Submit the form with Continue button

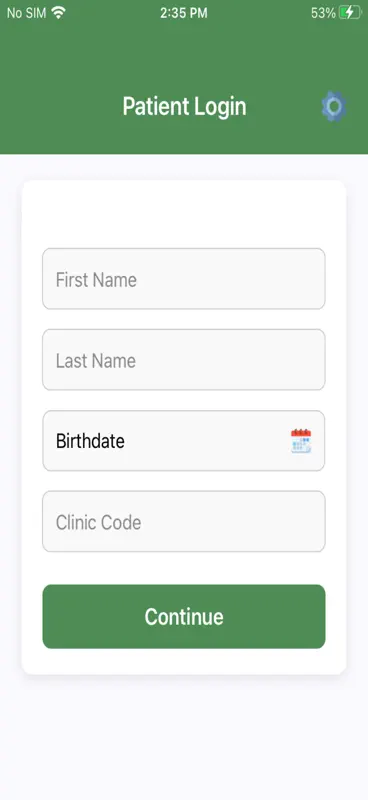[184, 616]
